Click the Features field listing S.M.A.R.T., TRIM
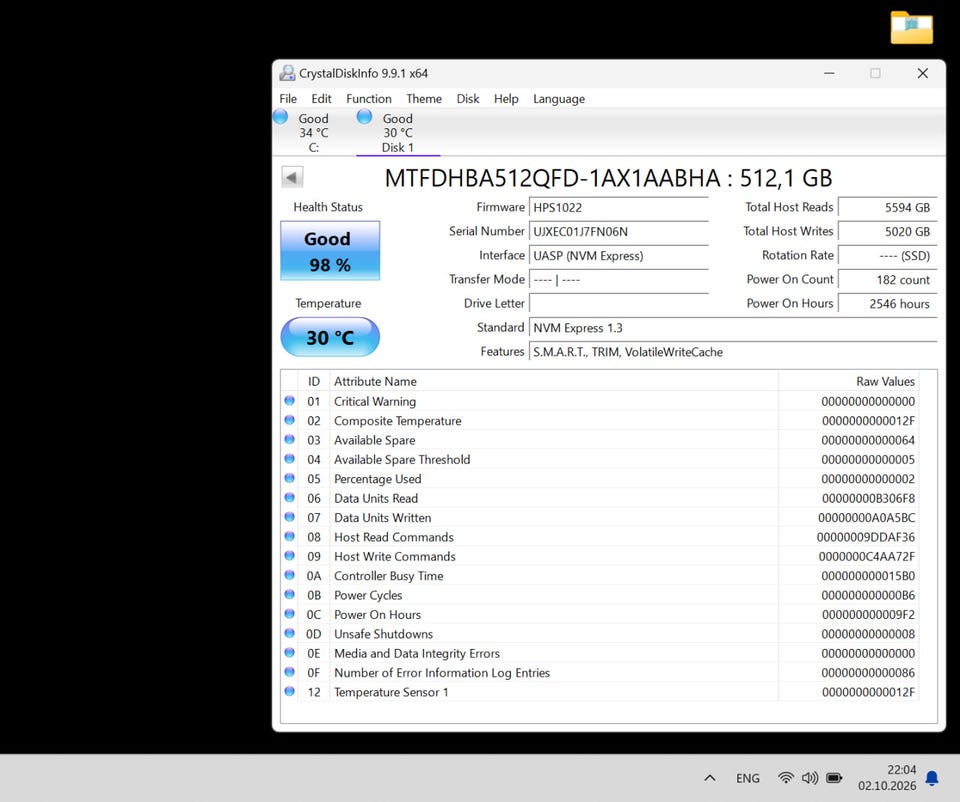This screenshot has height=802, width=960. pos(733,351)
